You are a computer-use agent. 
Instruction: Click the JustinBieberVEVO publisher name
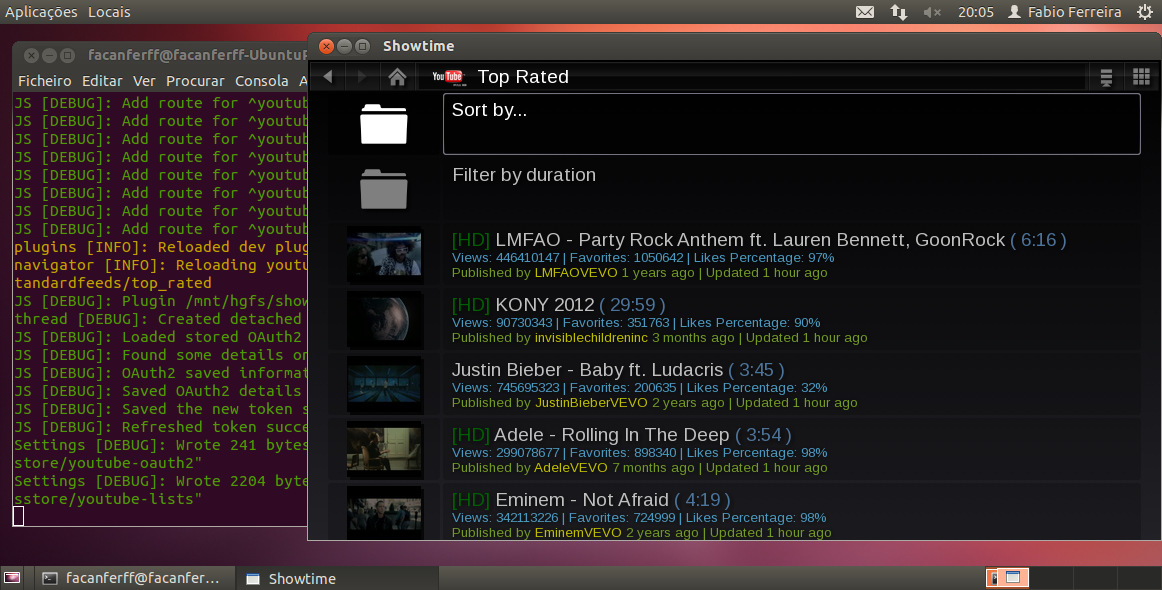tap(591, 403)
